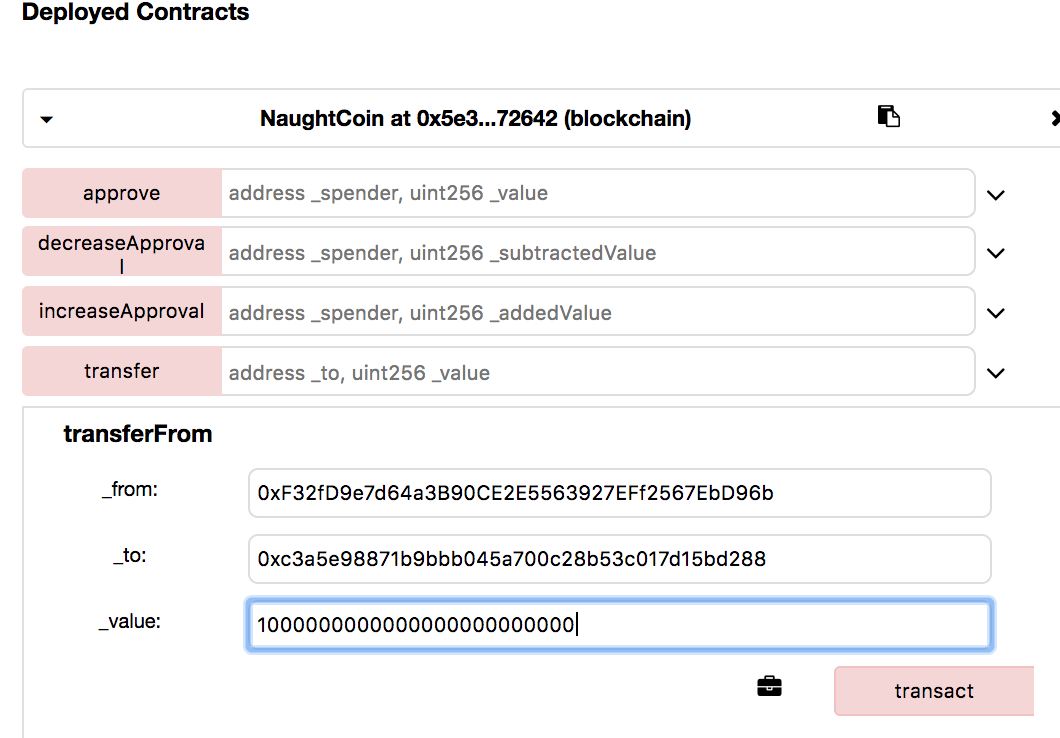
Task: Focus the approve parameters input field
Action: pos(597,193)
